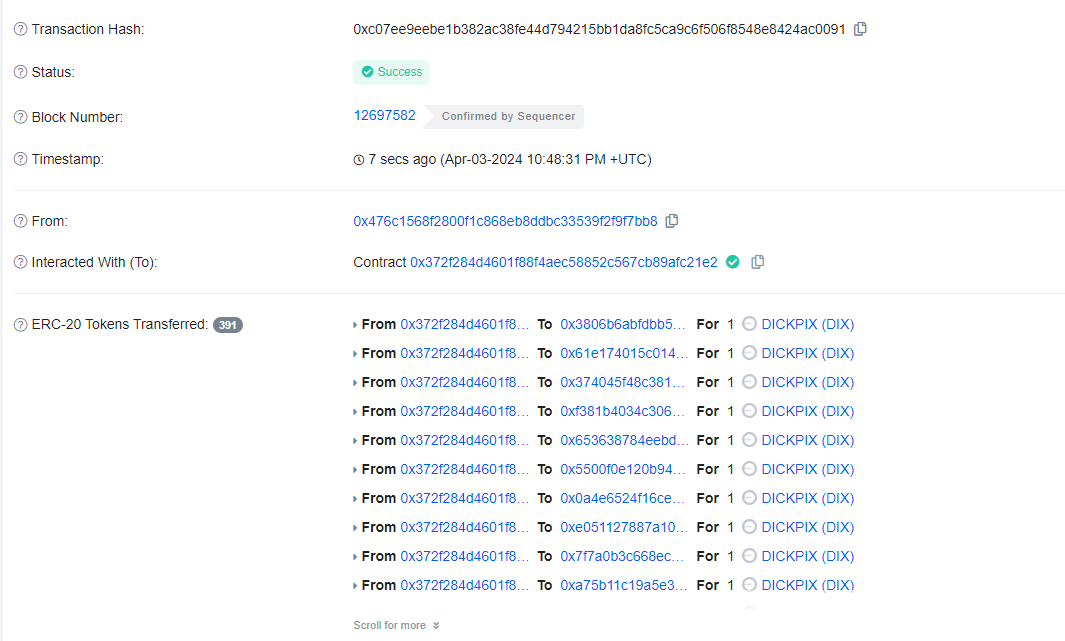Viewport: 1065px width, 641px height.
Task: Click Scroll for more below transfers
Action: tap(396, 625)
